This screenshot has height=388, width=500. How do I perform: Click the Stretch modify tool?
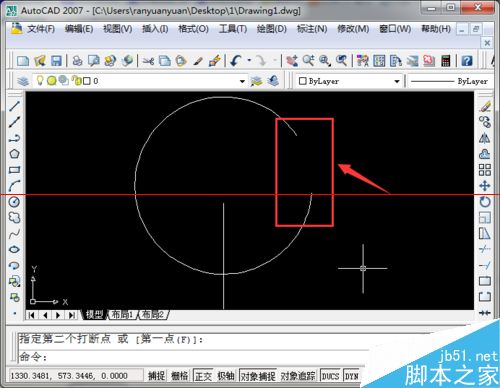click(x=485, y=234)
